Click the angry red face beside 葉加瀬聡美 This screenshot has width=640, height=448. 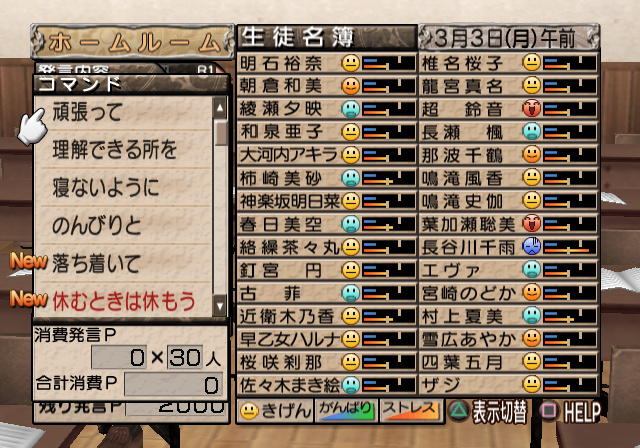tap(531, 224)
